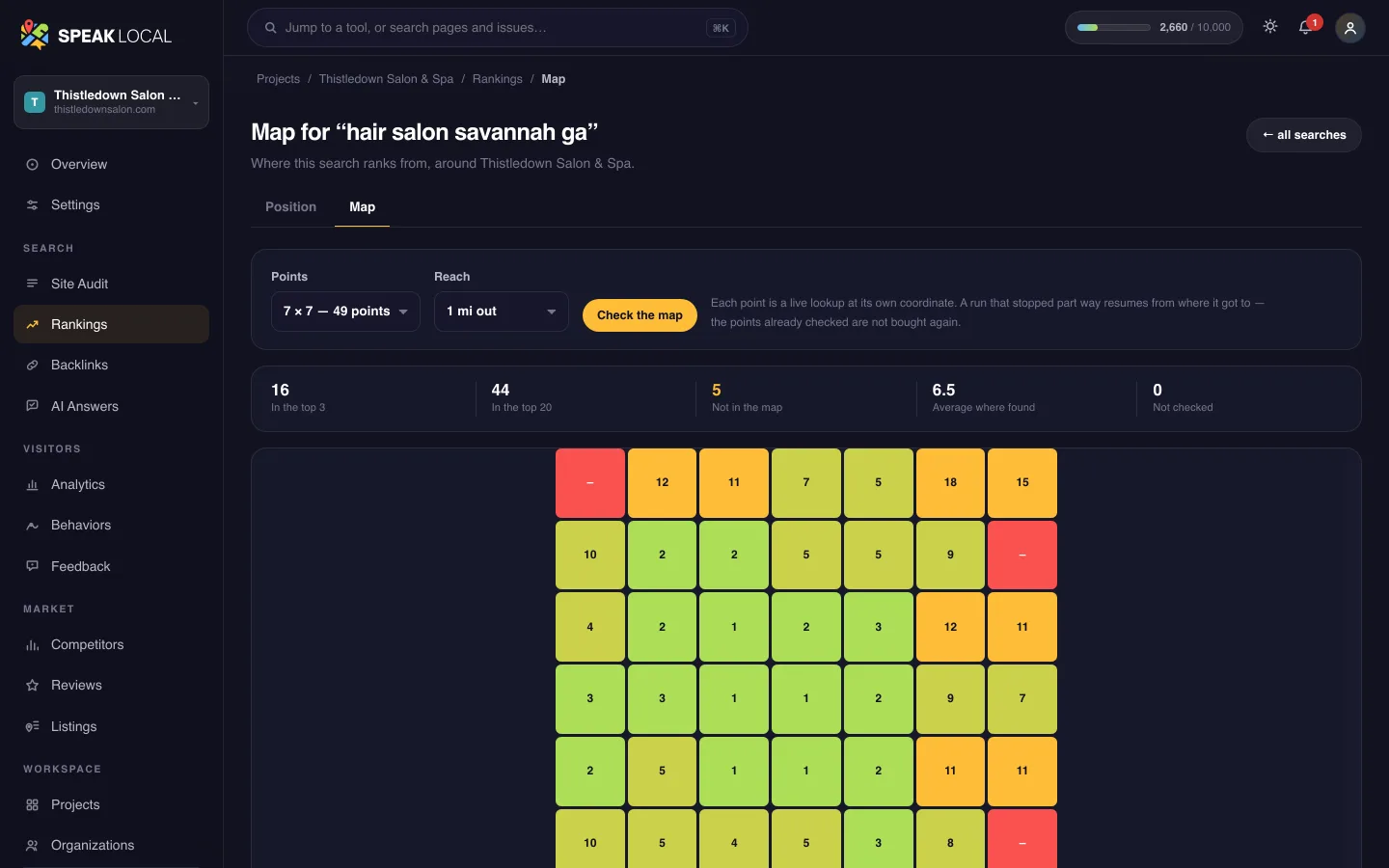1389x868 pixels.
Task: Click the orange cell showing rank 18
Action: tap(951, 483)
